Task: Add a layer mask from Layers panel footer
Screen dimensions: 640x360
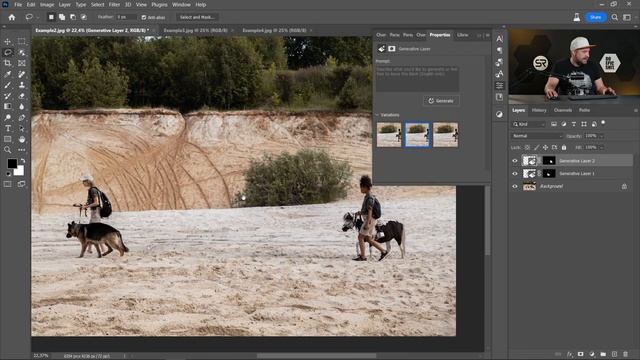Action: pos(580,354)
